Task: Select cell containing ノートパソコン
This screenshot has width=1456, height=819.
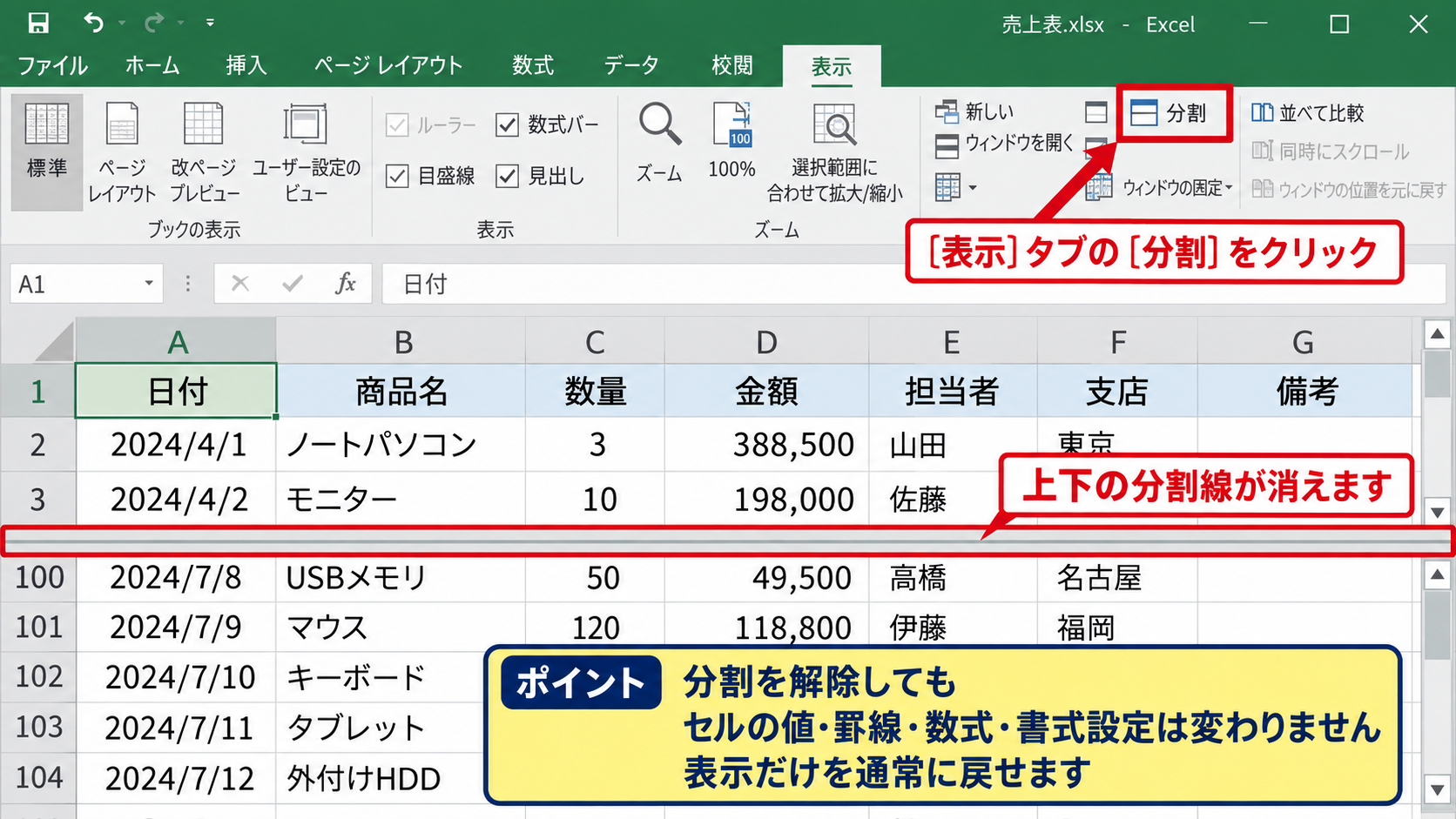Action: [401, 445]
